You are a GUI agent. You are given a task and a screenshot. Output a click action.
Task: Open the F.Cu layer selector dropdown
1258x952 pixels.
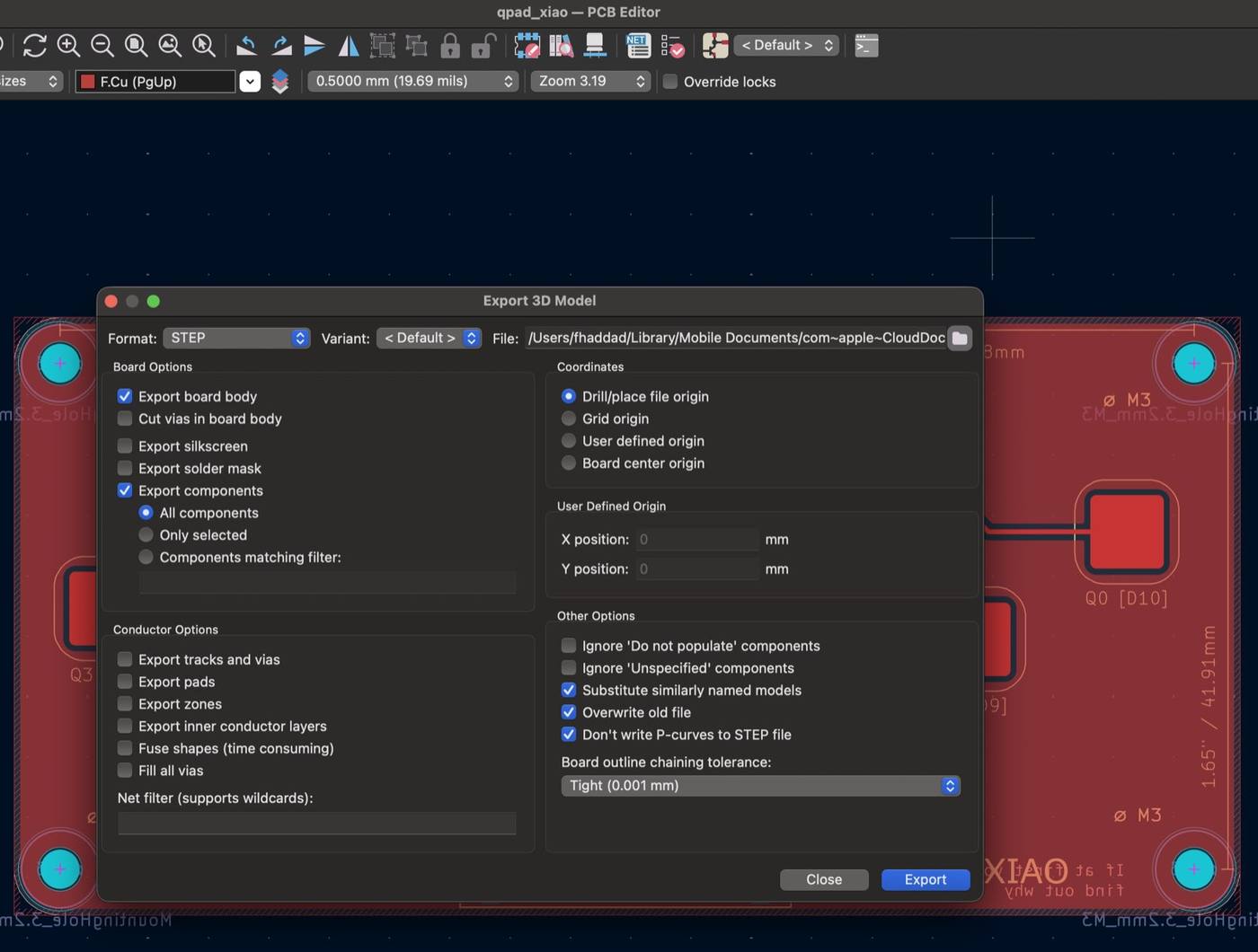250,82
